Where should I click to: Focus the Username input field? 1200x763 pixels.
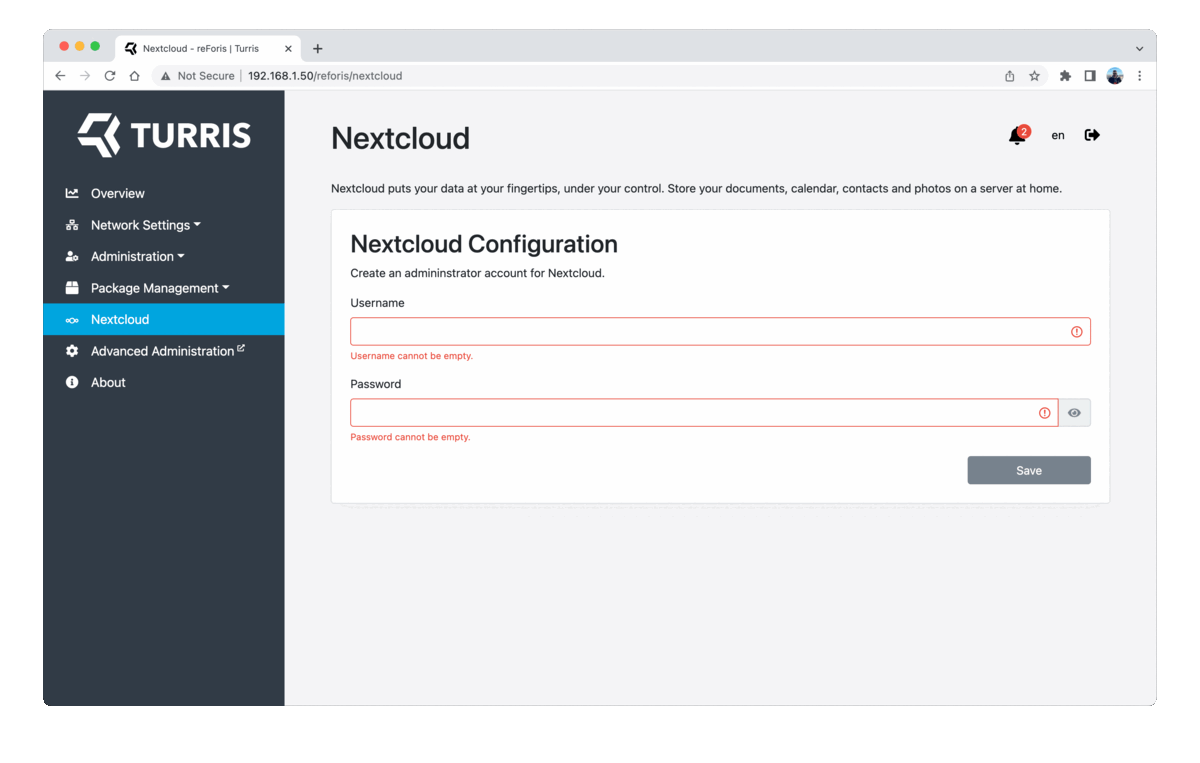click(720, 332)
